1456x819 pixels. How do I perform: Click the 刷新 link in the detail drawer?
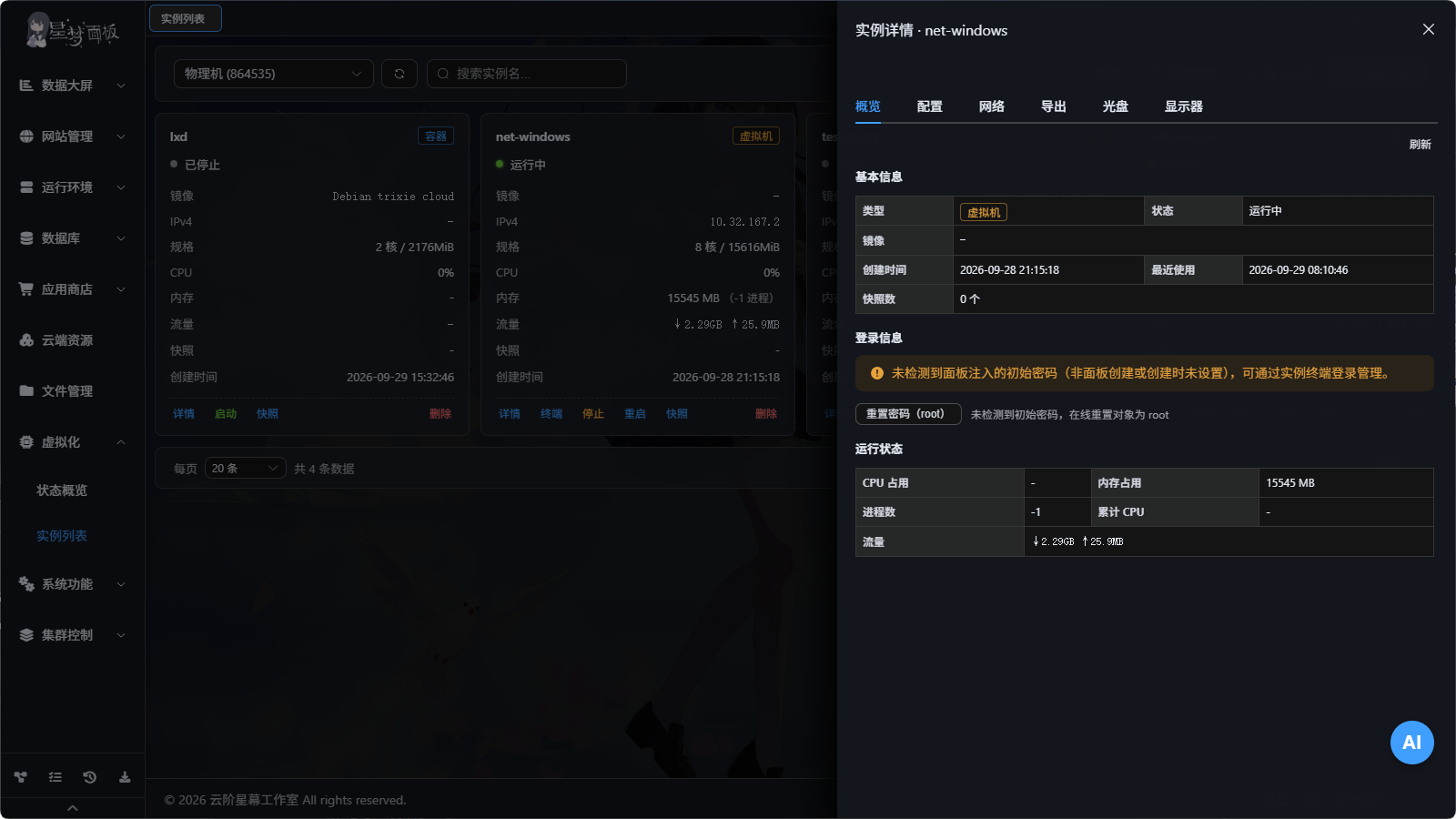coord(1421,145)
